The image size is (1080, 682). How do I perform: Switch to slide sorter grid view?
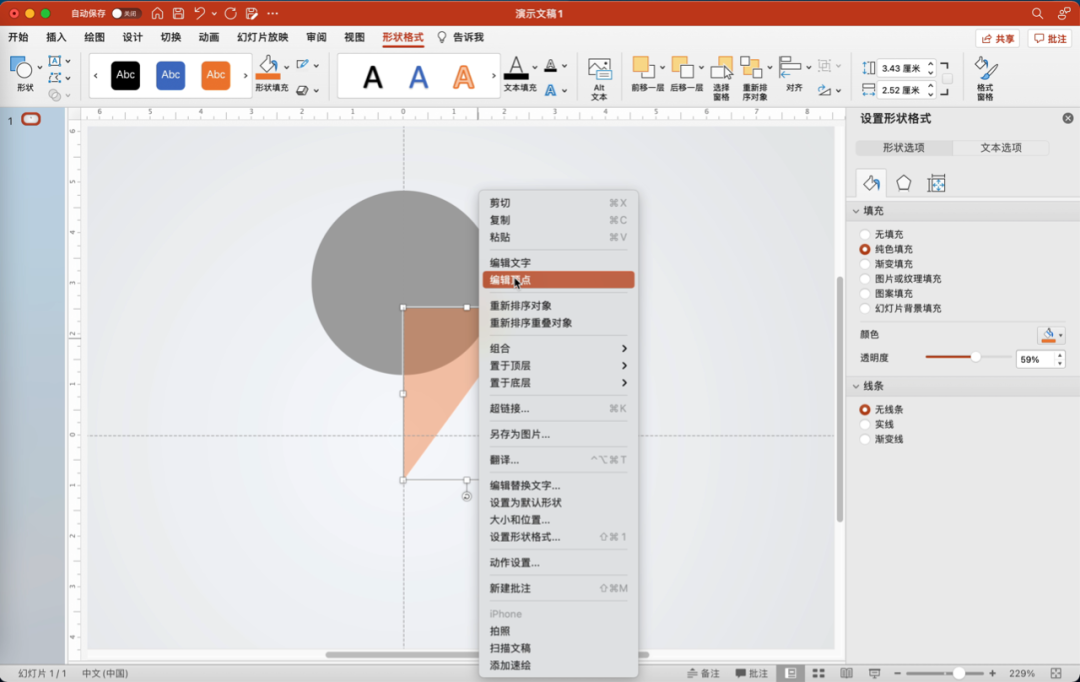pyautogui.click(x=818, y=673)
